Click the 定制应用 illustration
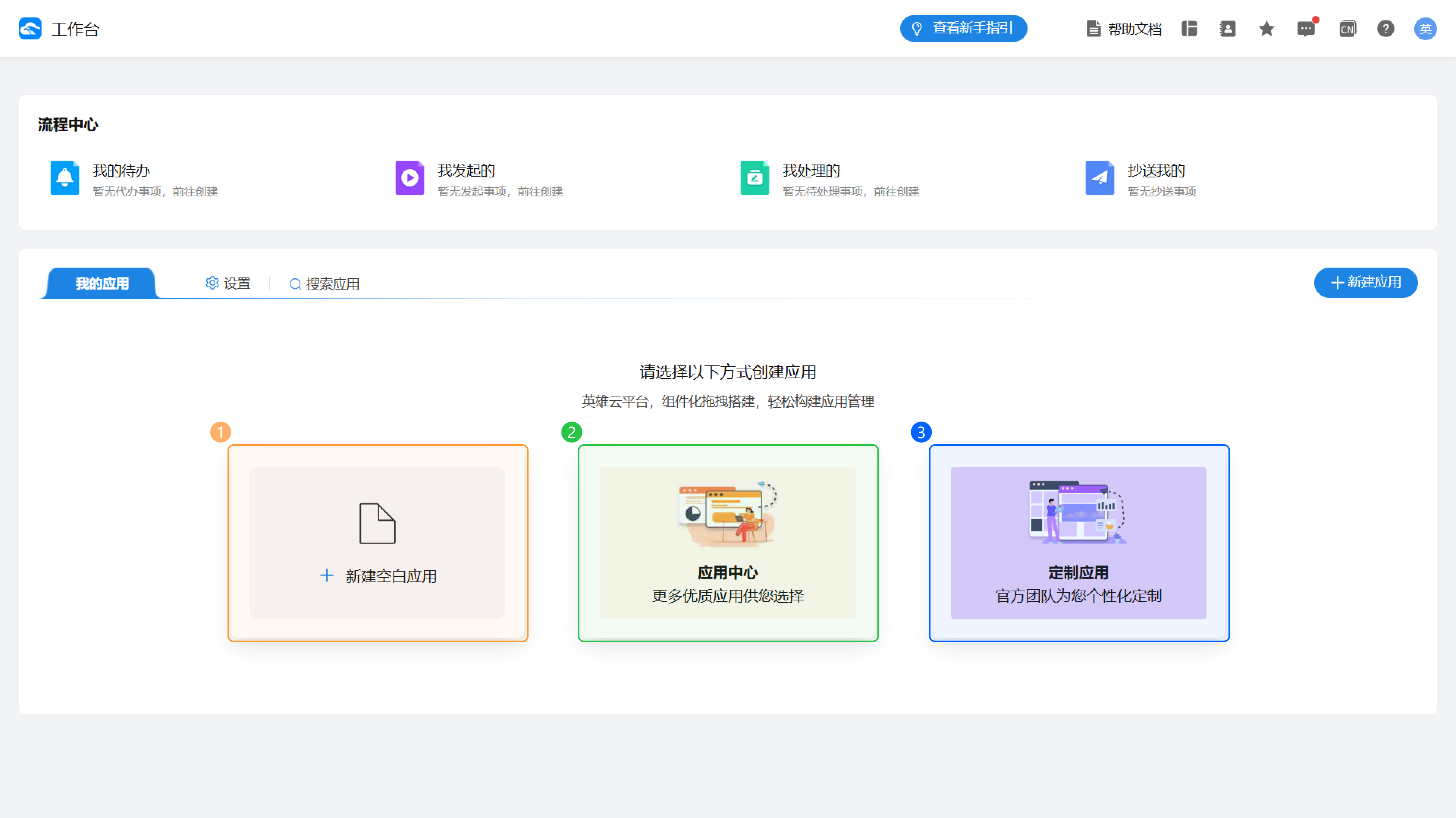The image size is (1456, 818). pos(1078,512)
